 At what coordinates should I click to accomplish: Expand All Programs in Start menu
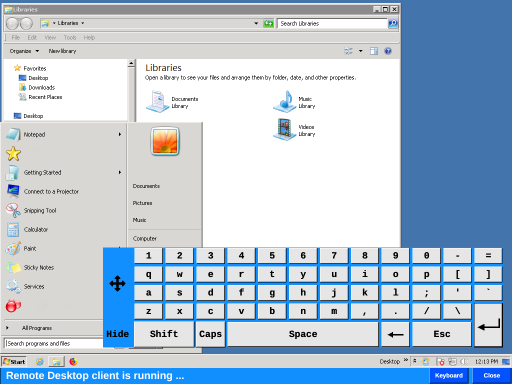37,328
